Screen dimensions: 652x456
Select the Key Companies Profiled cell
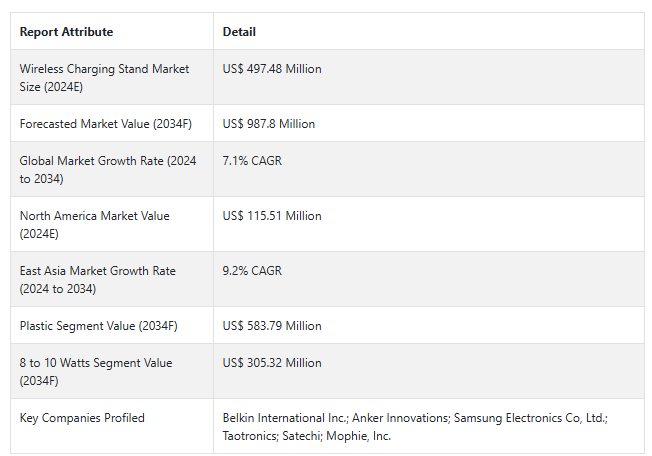[112, 426]
